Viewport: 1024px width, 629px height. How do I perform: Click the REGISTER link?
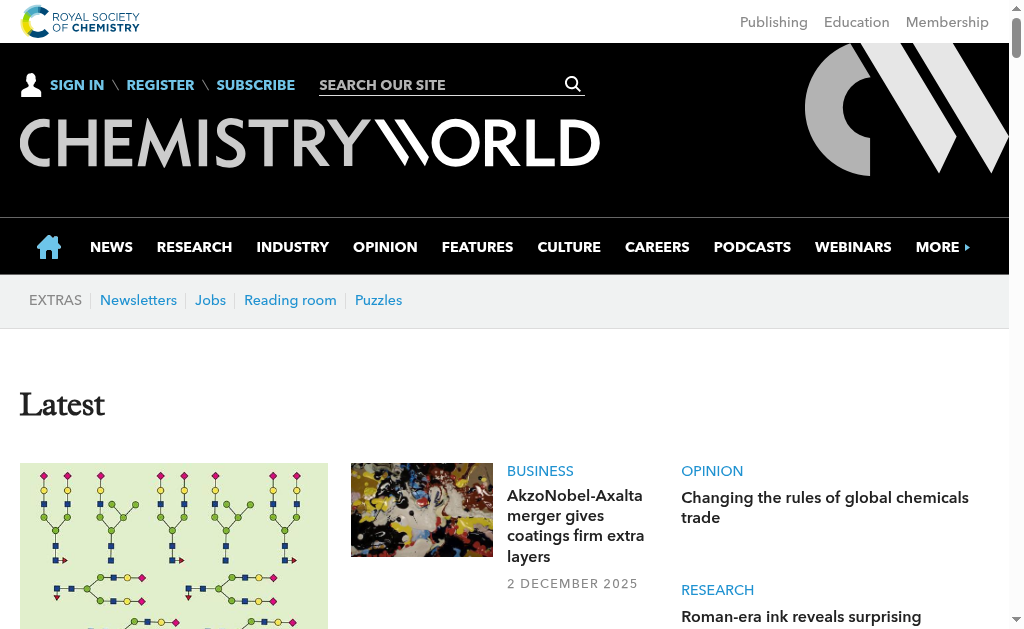[160, 85]
